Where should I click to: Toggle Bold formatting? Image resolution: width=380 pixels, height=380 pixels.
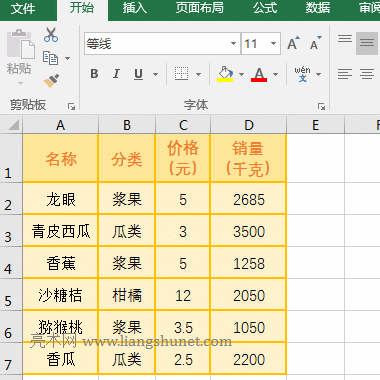coord(94,74)
